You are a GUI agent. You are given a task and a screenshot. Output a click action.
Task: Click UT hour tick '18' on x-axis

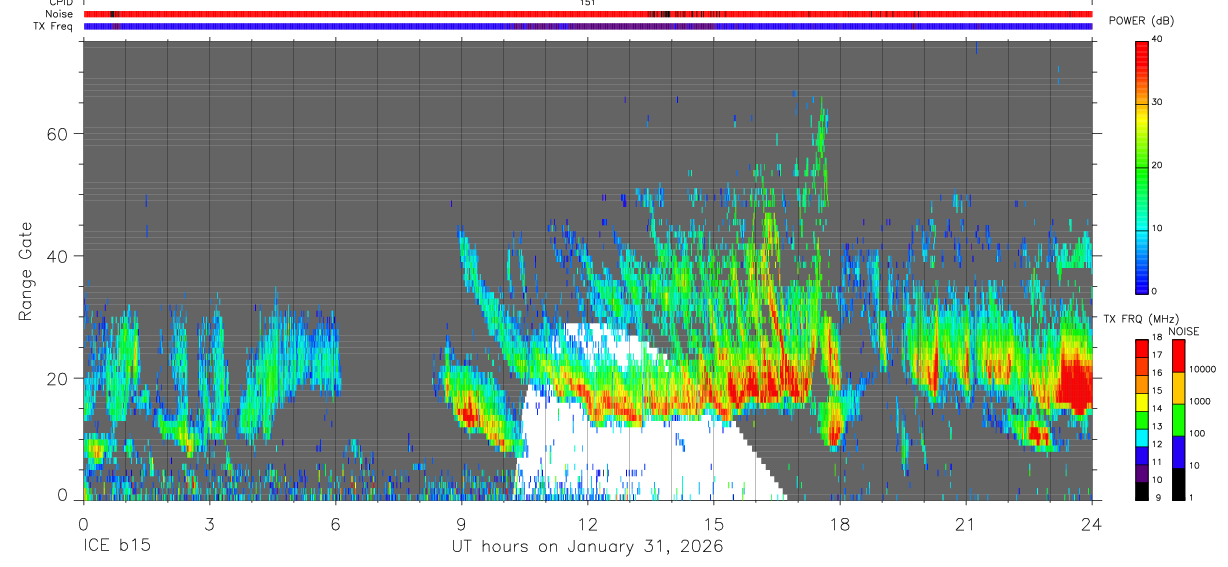click(839, 523)
